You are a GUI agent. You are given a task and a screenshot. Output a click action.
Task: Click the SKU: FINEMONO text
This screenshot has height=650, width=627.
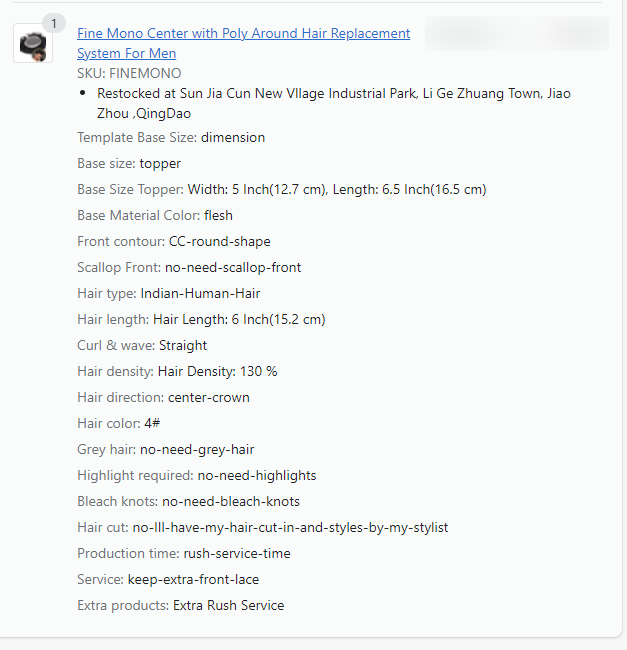tap(129, 73)
